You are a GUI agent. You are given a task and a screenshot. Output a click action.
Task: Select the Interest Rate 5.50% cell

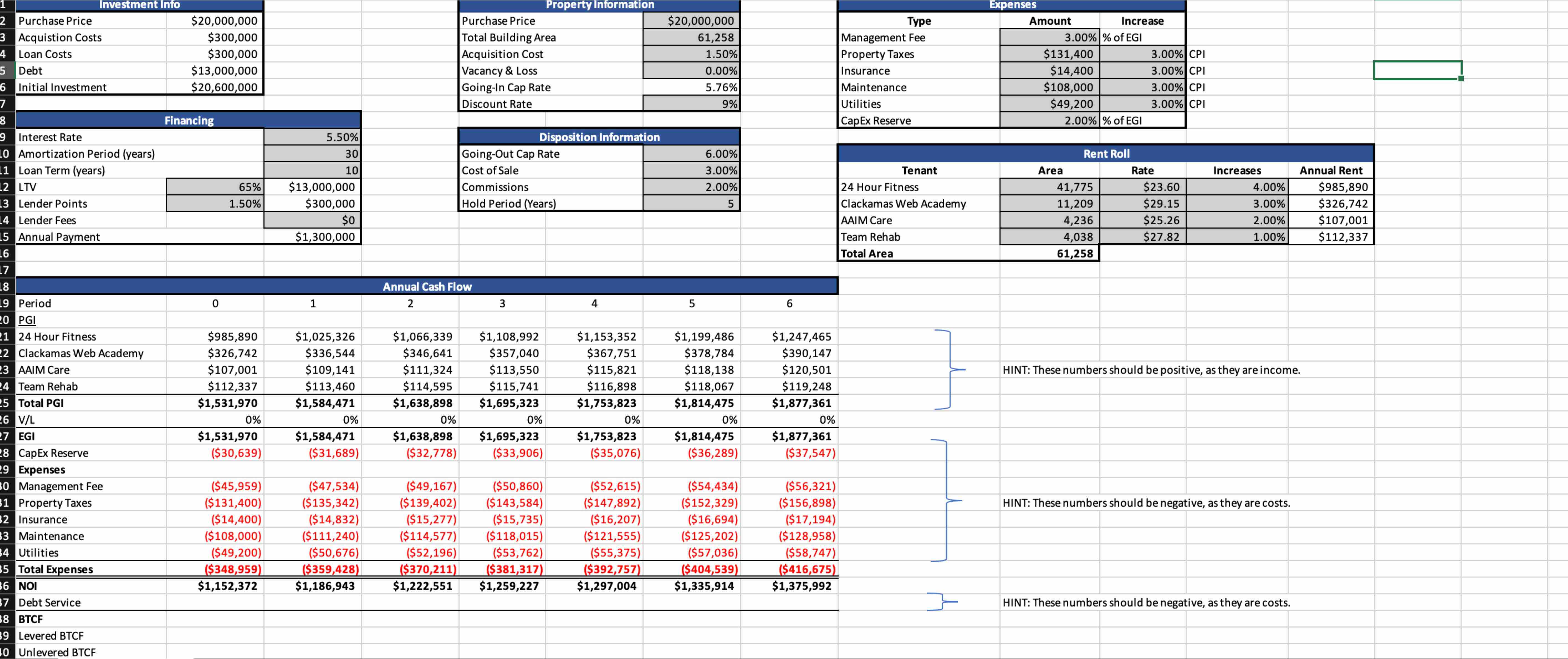tap(312, 137)
